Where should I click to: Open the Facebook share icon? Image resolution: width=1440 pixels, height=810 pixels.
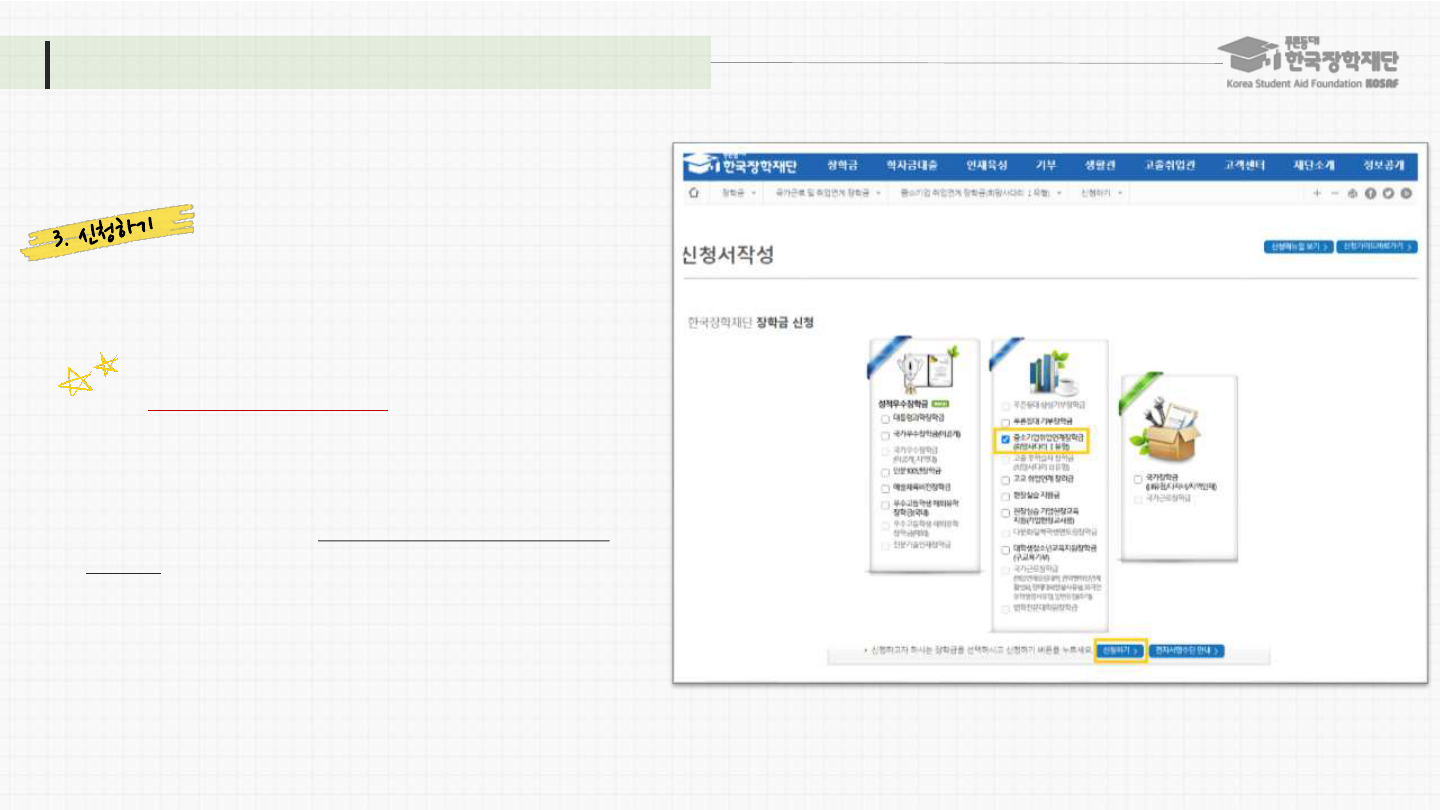pos(1371,193)
